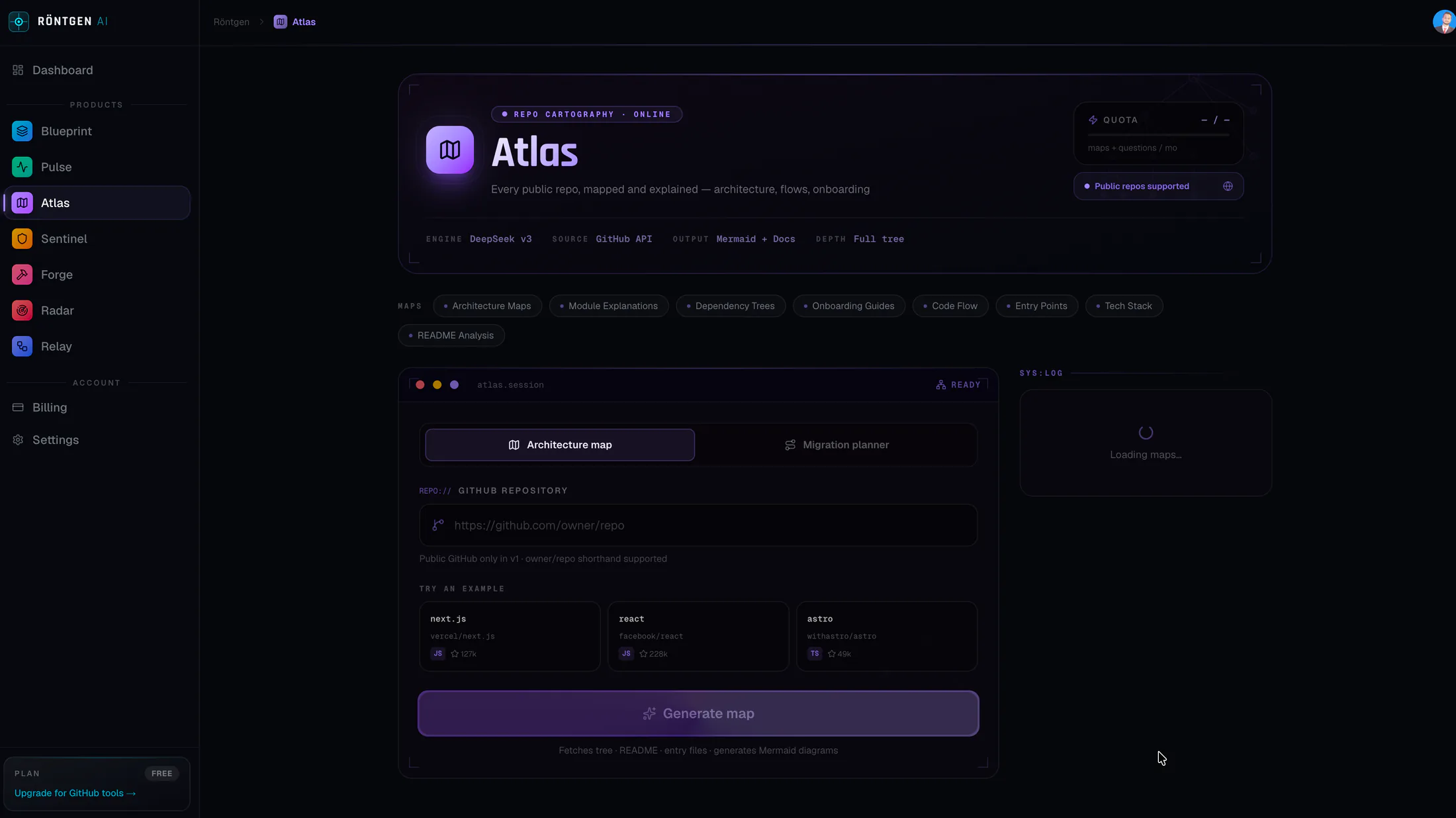Click the purple session window dot
The image size is (1456, 818).
[x=455, y=385]
